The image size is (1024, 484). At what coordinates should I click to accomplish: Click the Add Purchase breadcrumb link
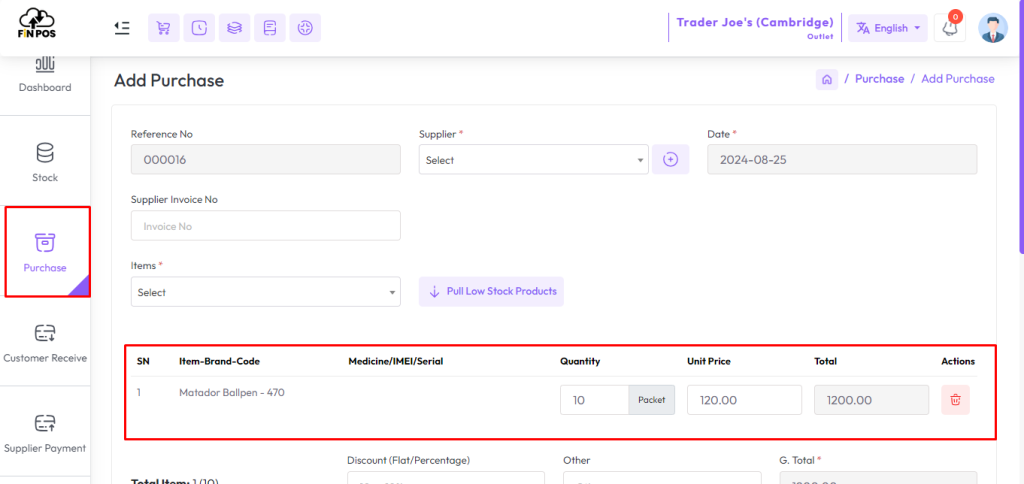tap(958, 79)
